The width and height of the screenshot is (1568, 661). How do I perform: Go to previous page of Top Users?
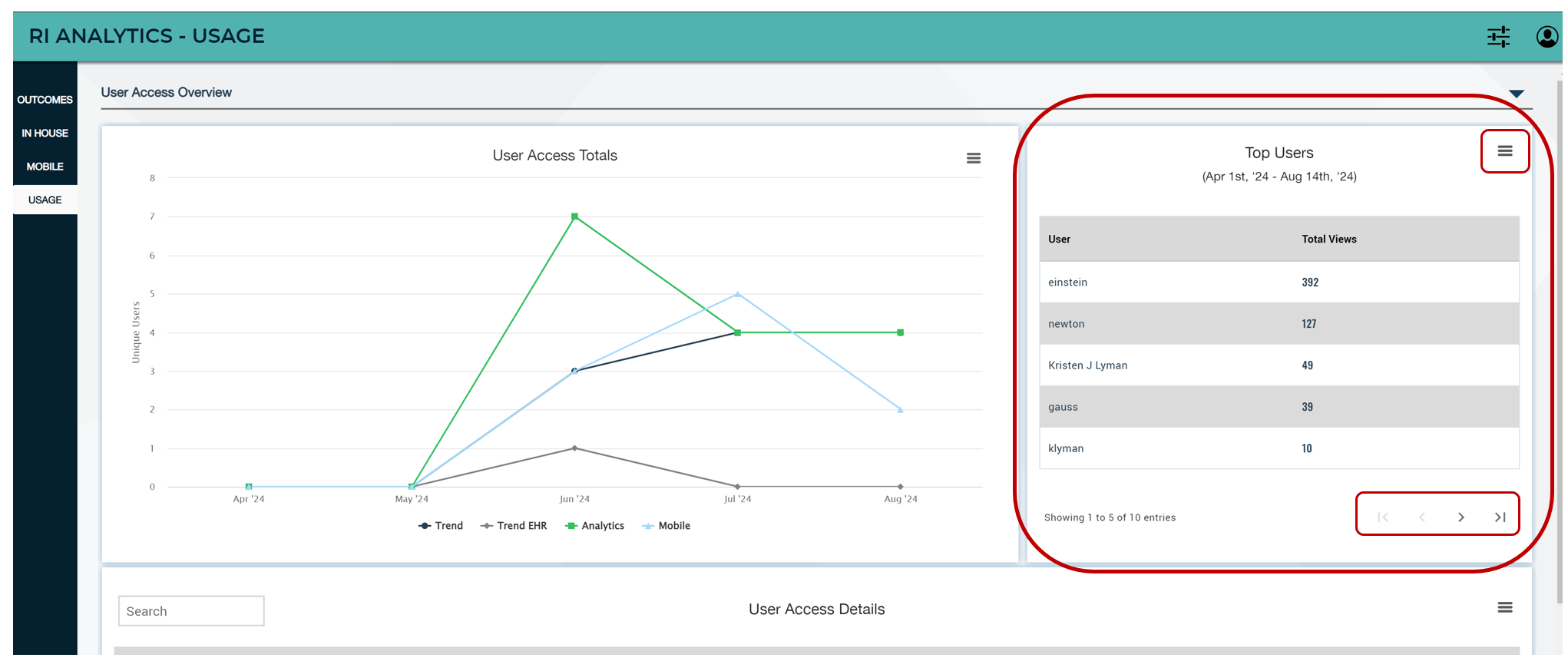coord(1422,517)
